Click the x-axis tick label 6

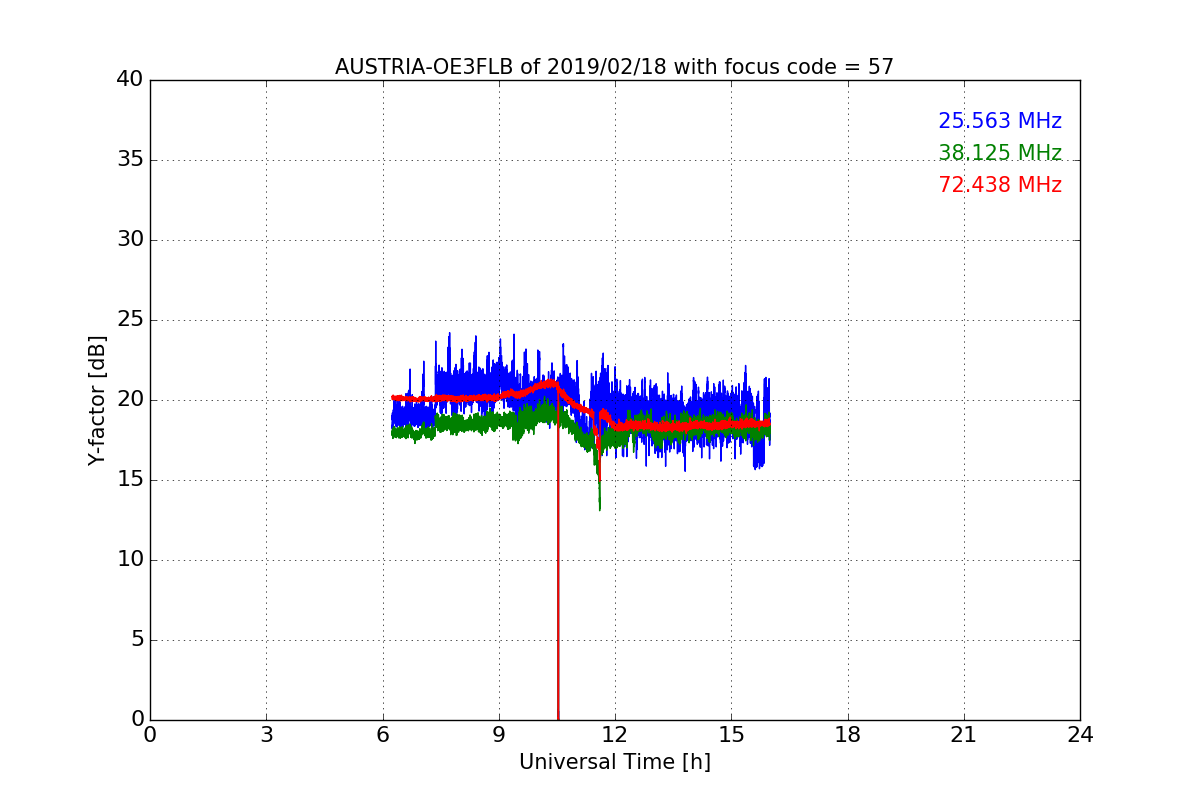383,735
